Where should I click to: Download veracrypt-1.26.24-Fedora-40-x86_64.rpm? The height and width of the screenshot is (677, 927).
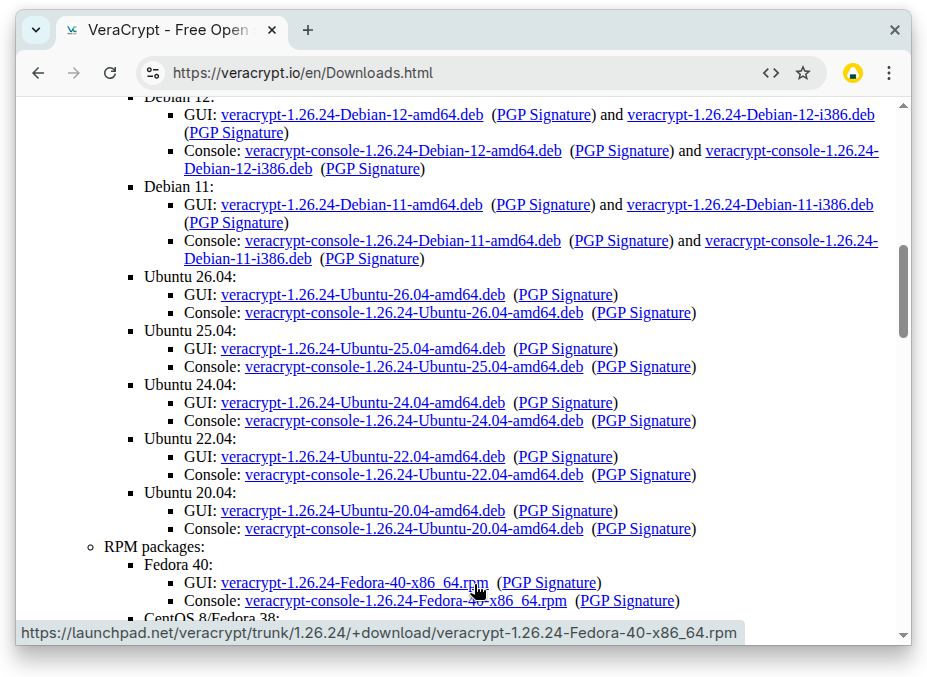click(355, 583)
